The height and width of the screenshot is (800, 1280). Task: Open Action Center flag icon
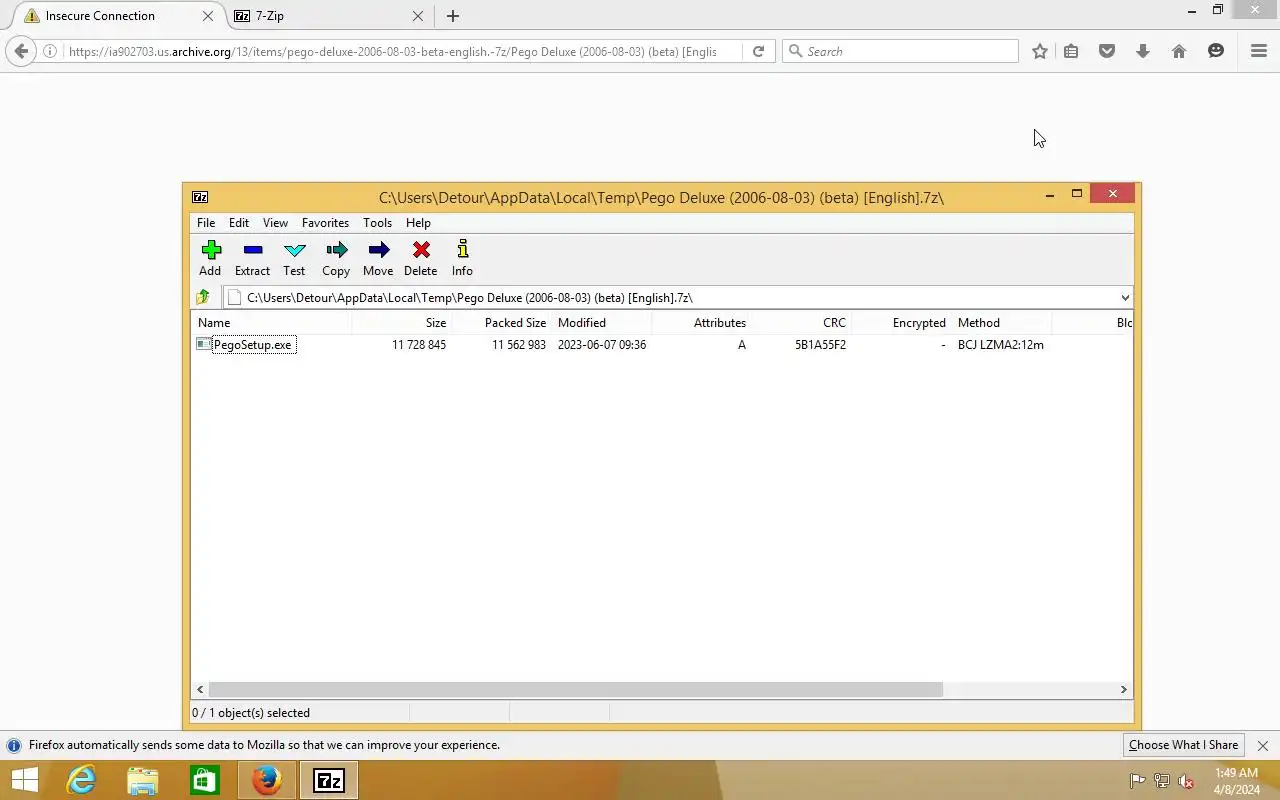(1137, 781)
